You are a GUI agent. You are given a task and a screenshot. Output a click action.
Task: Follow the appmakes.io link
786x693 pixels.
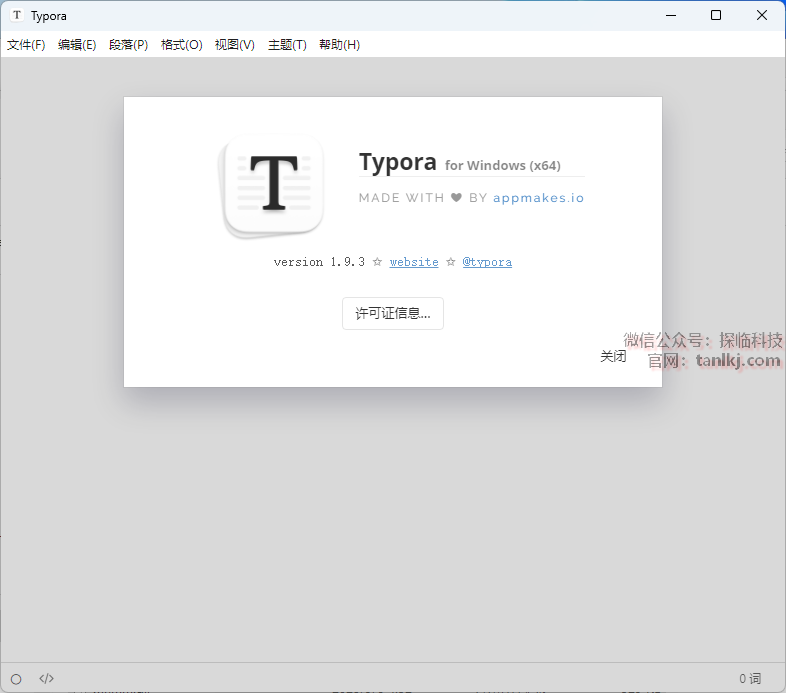pos(538,198)
